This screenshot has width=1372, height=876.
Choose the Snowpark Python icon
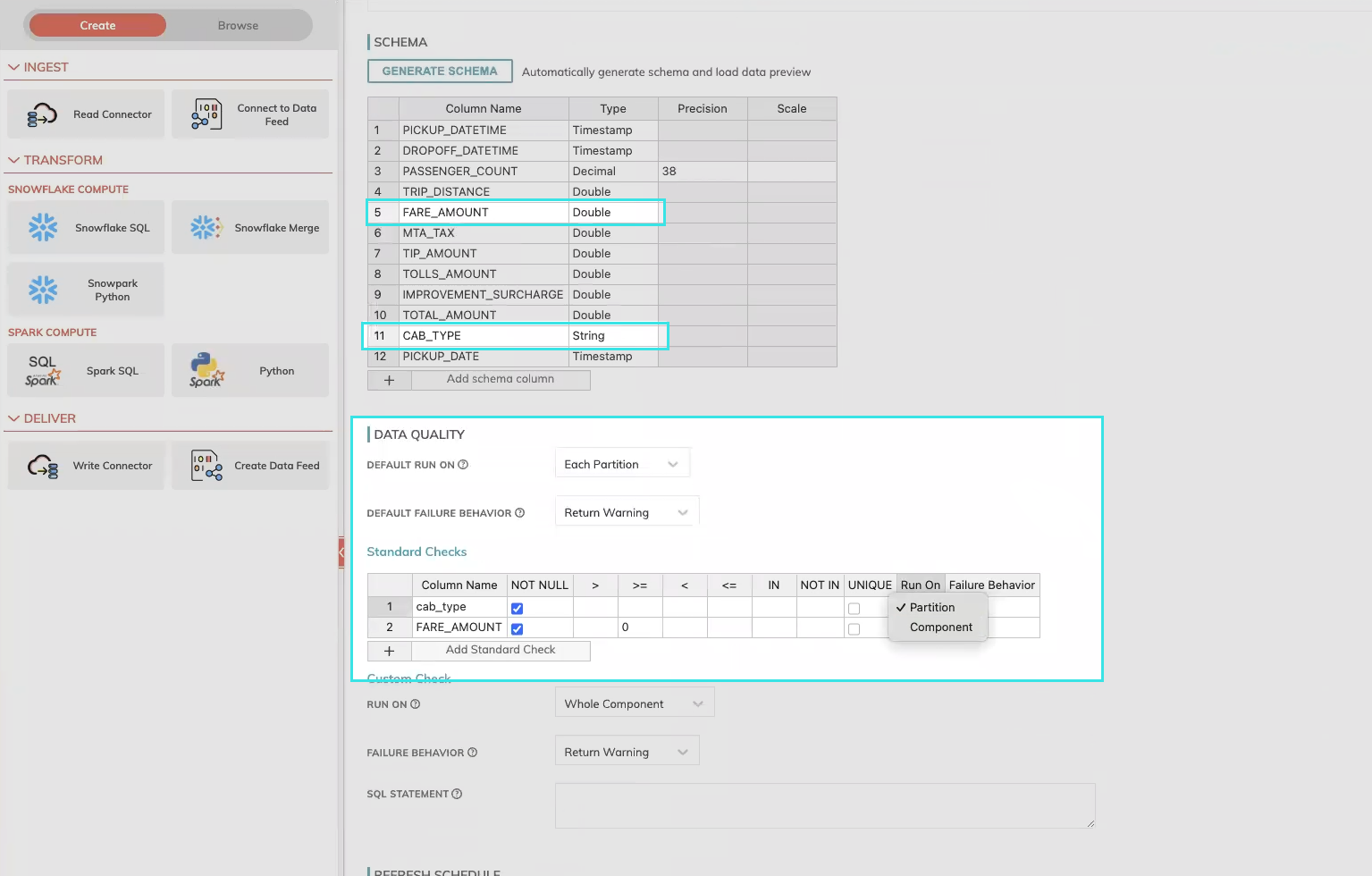pyautogui.click(x=42, y=290)
